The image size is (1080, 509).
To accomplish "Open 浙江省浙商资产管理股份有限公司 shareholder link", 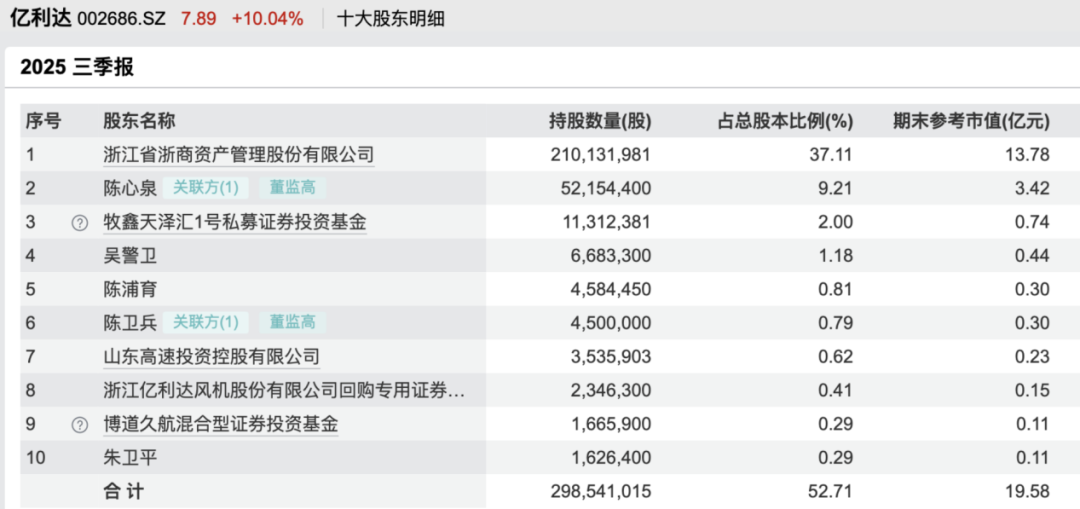I will click(238, 154).
